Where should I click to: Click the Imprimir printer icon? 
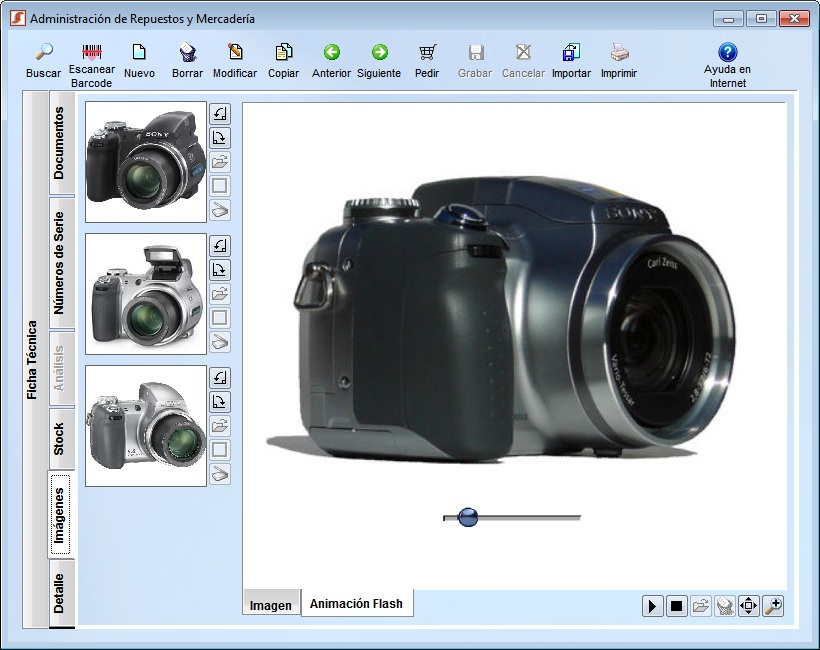click(619, 52)
